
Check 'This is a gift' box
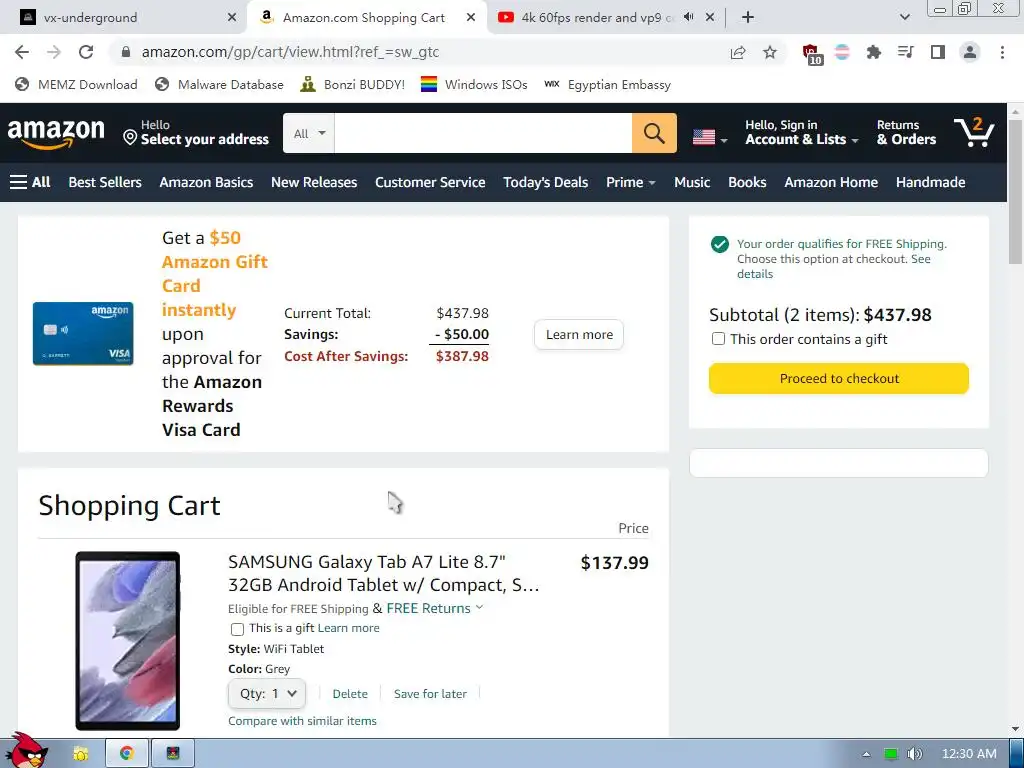237,629
